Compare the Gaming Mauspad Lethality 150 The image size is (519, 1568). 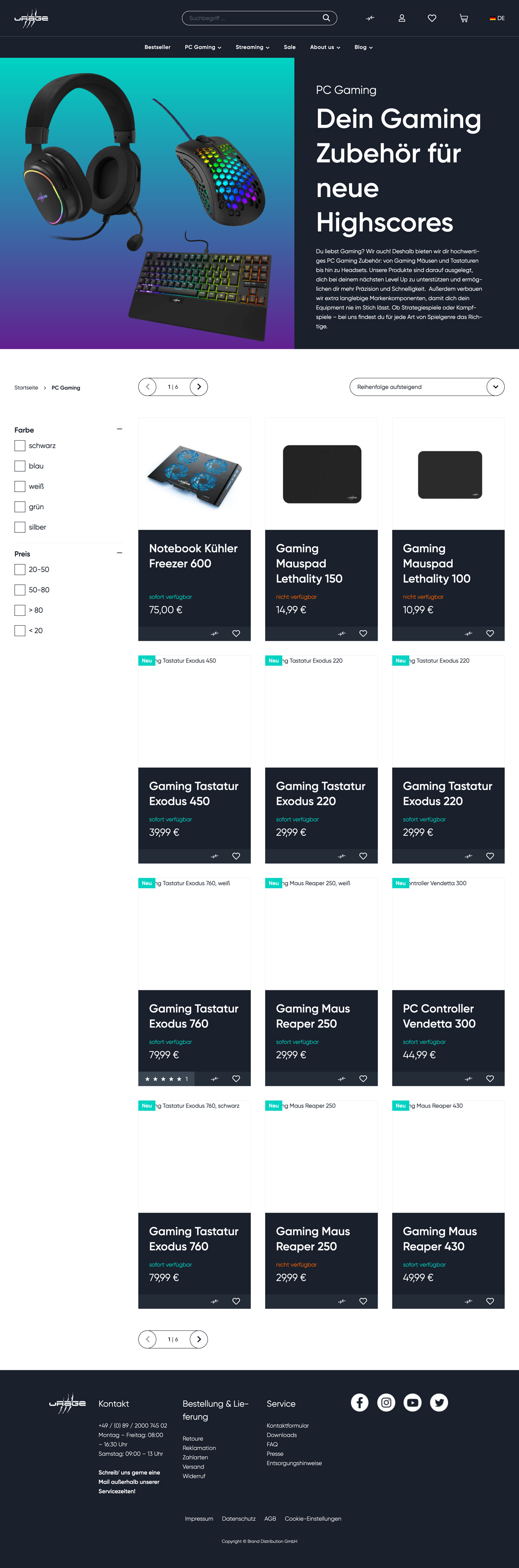(341, 633)
